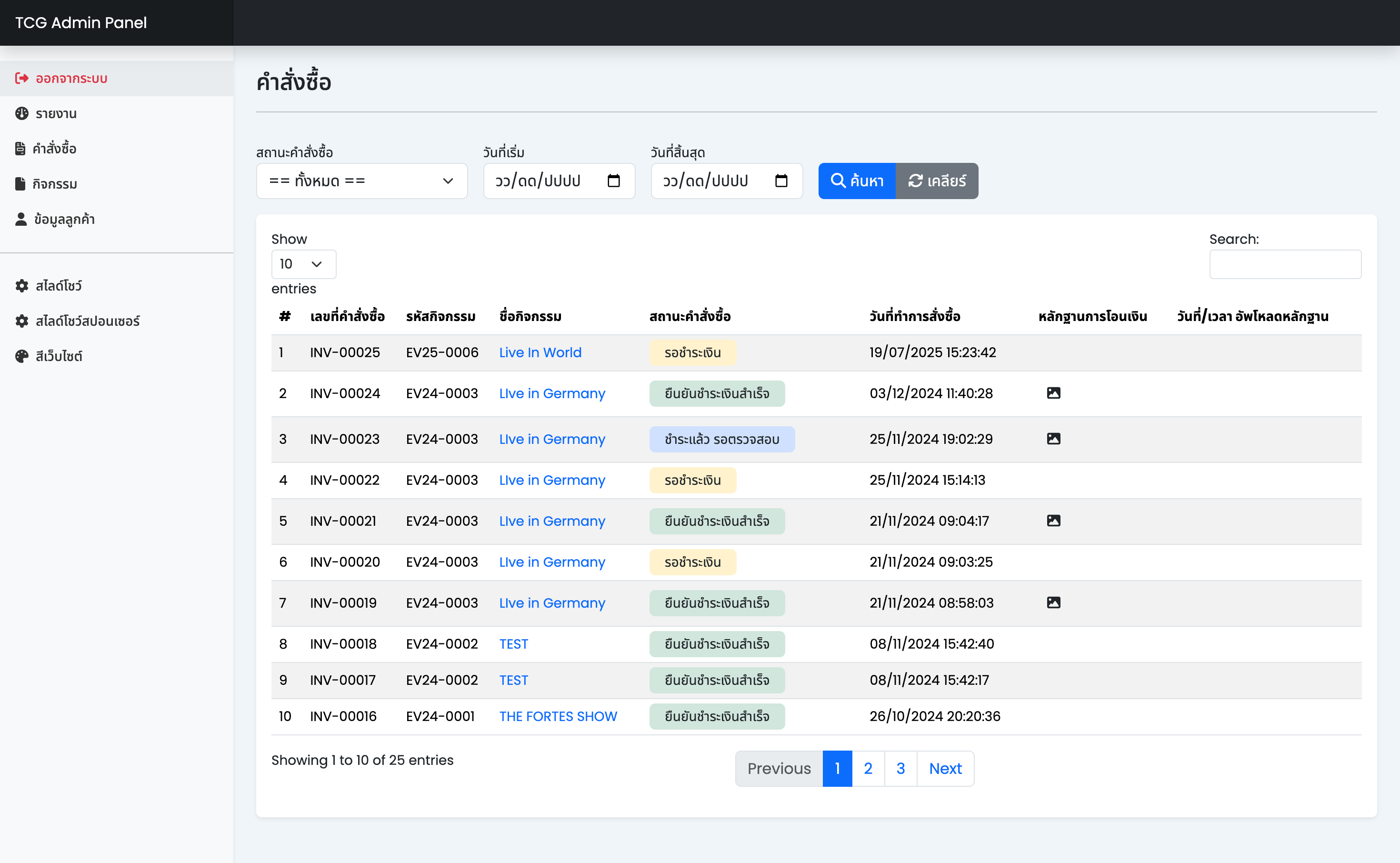Go to กิจกรรม in sidebar
Image resolution: width=1400 pixels, height=863 pixels.
pyautogui.click(x=54, y=184)
